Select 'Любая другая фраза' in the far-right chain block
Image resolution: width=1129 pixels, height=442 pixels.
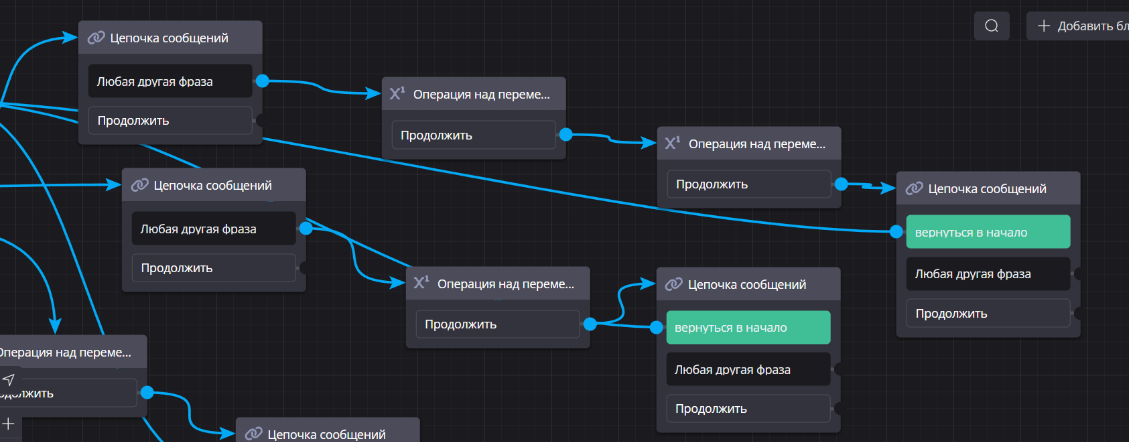[987, 273]
